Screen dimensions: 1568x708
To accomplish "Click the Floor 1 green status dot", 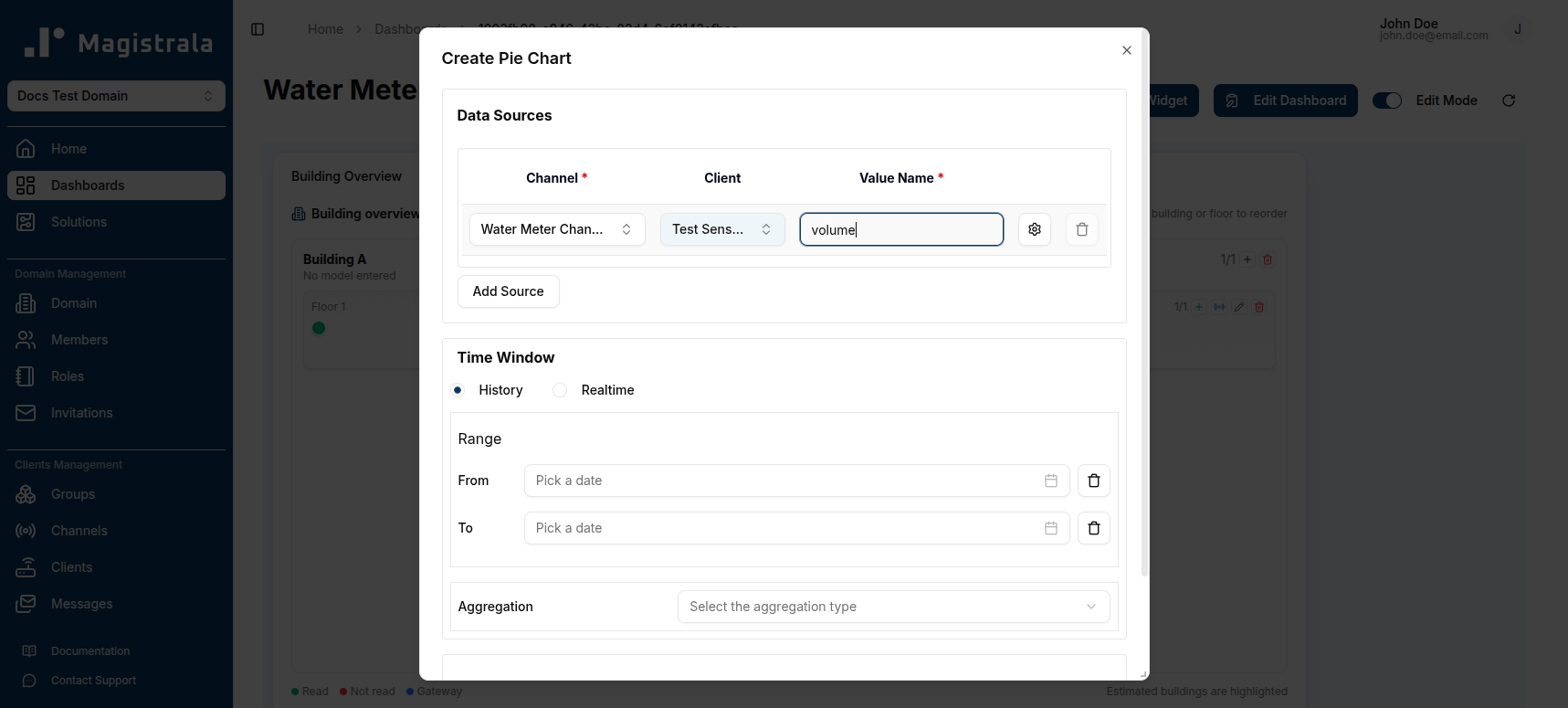I will point(319,328).
